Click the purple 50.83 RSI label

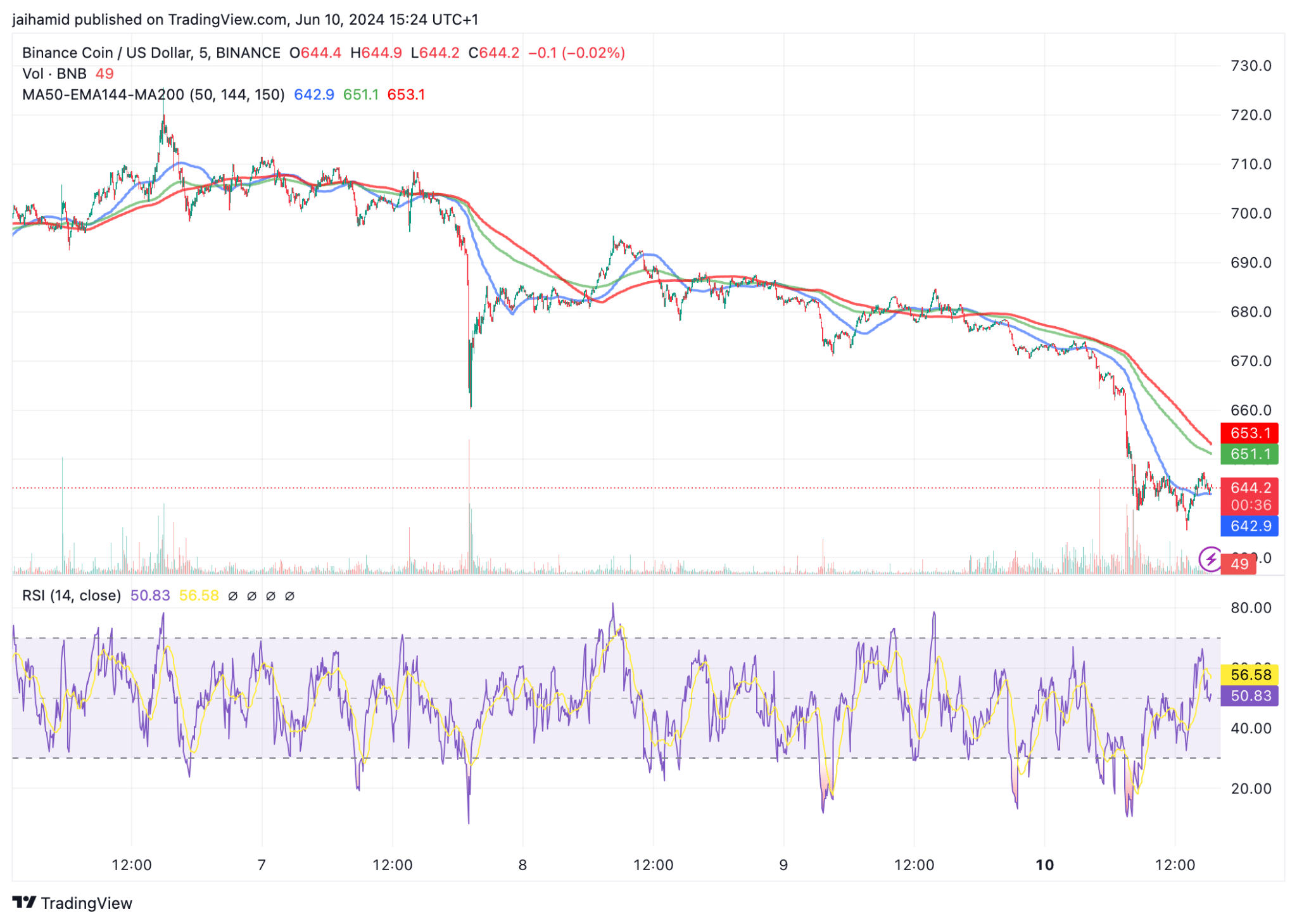1249,695
